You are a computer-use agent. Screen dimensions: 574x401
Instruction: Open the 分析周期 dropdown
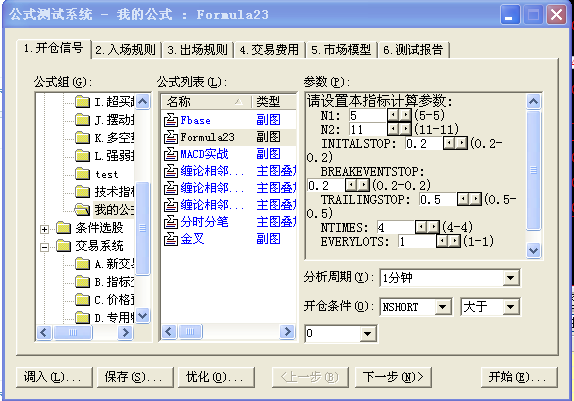tap(511, 278)
